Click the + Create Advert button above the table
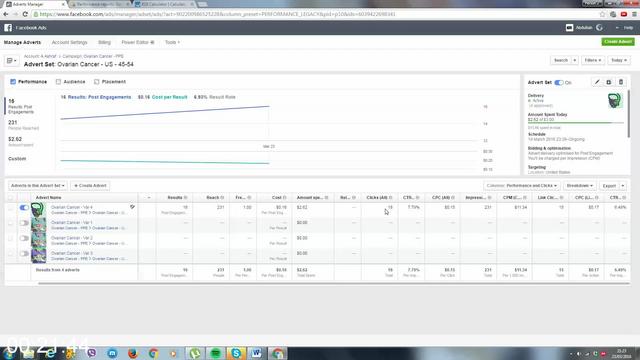Screen dimensions: 640x360 pos(90,186)
